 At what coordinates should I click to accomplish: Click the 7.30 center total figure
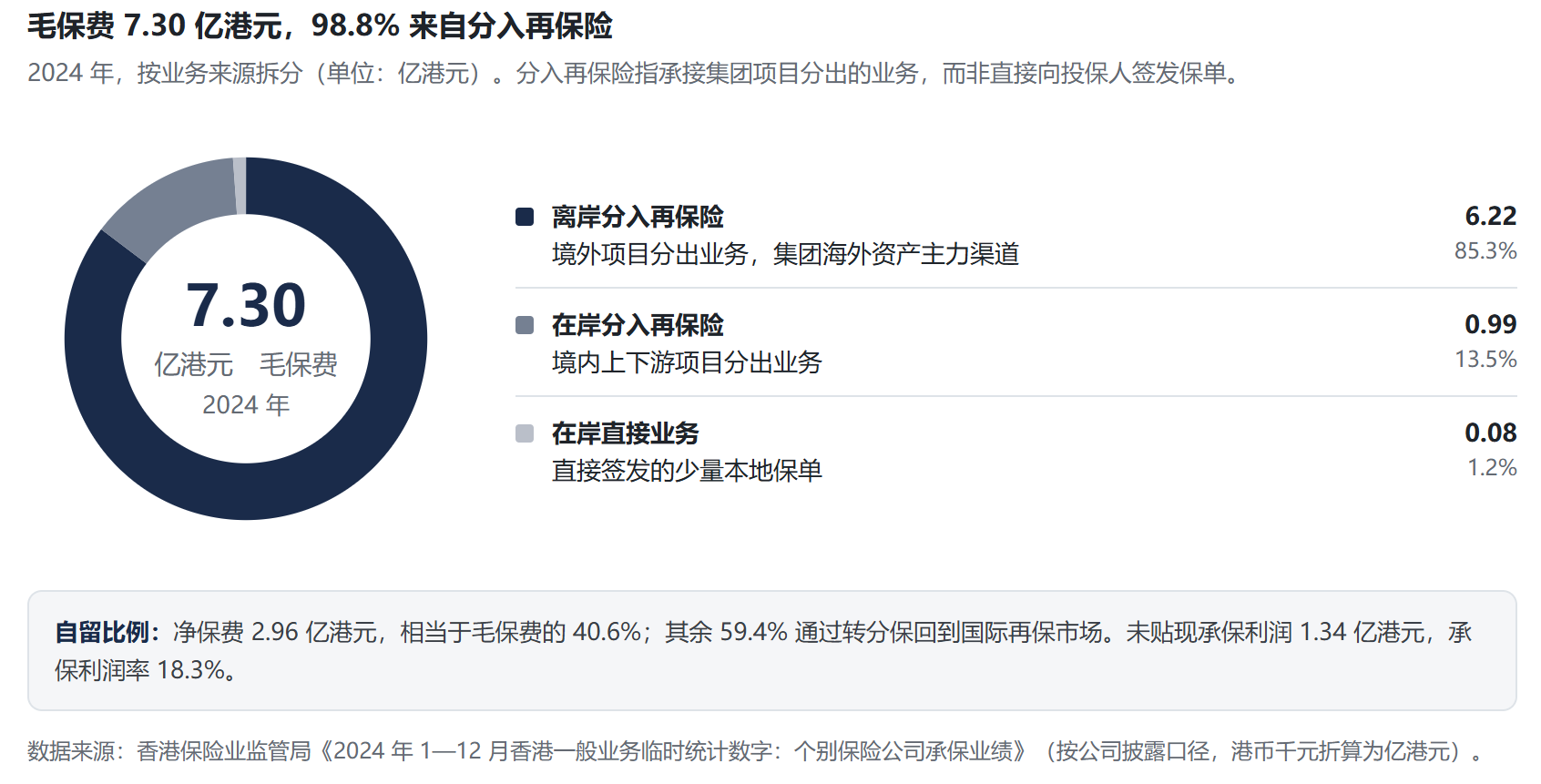point(246,305)
